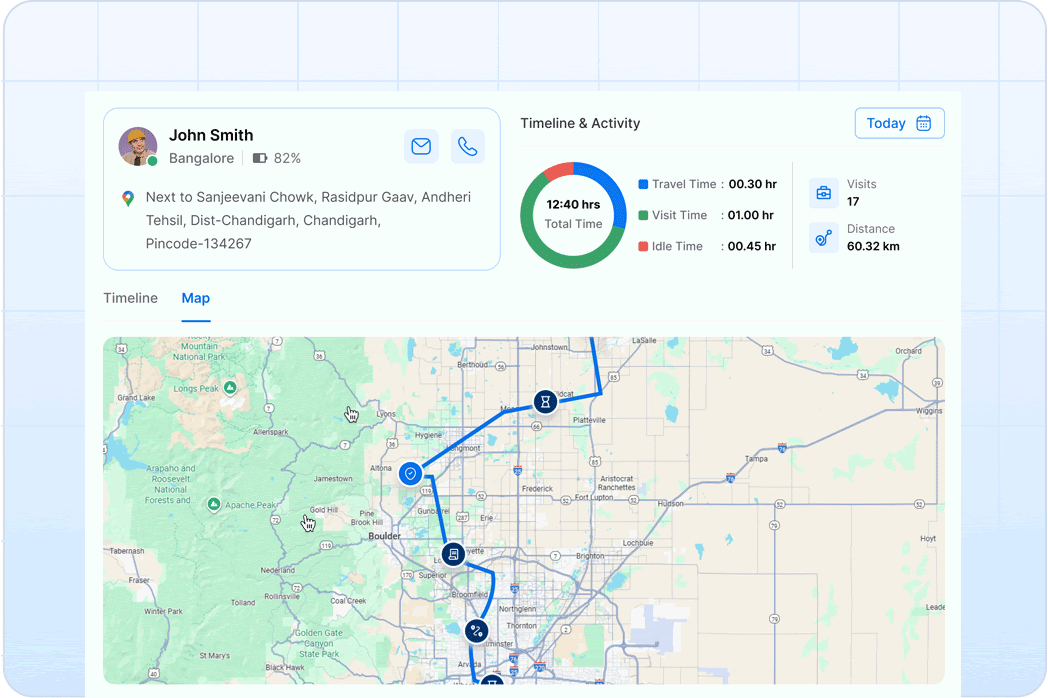
Task: Click the hourglass marker near Platteville
Action: pos(545,402)
